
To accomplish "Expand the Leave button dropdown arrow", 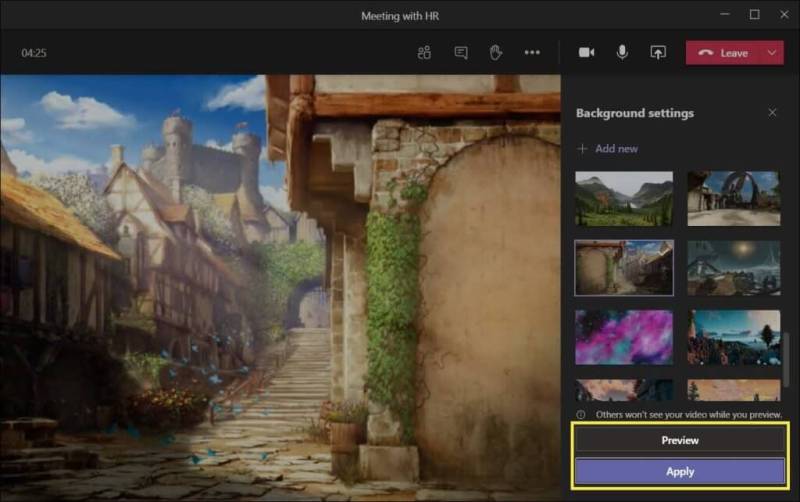I will [771, 53].
